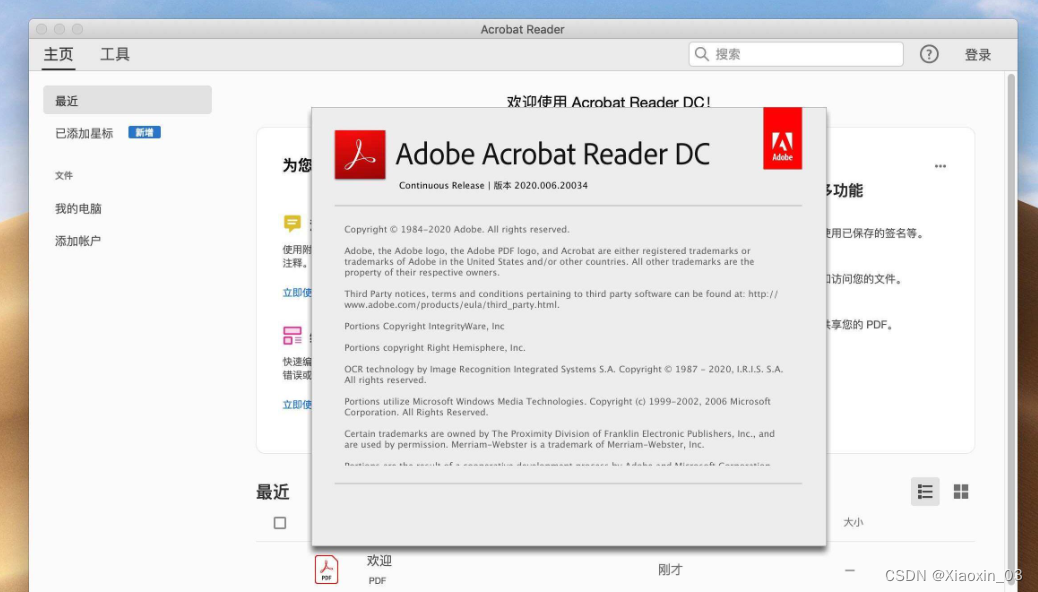Viewport: 1038px width, 592px height.
Task: Switch to list view icon
Action: (x=925, y=491)
